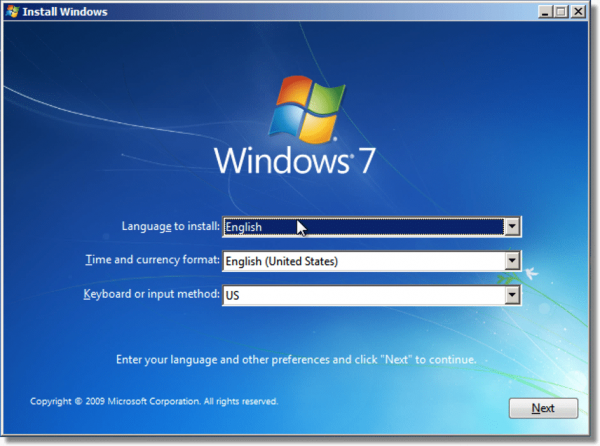Click the Time and currency format label

click(x=153, y=260)
